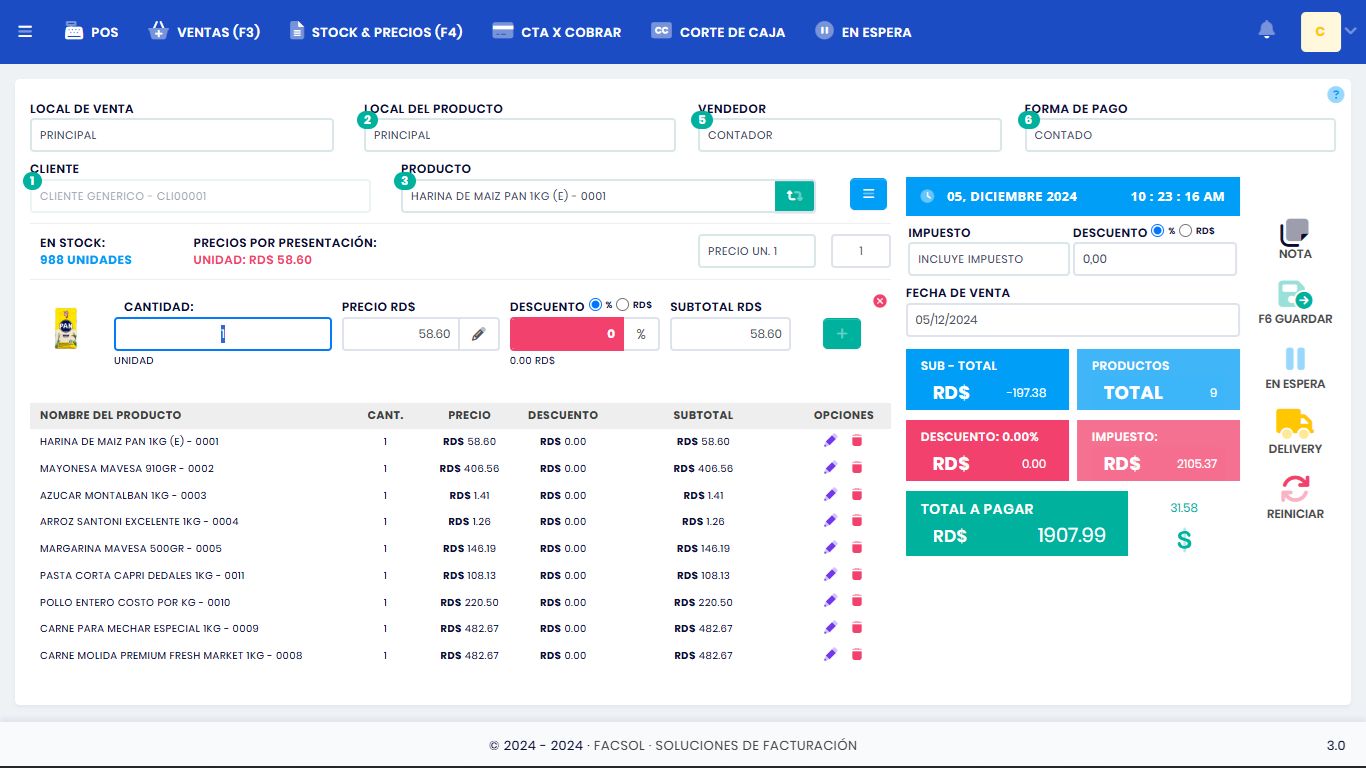Open PRODUCTO selector with HARINA DE MAIZ
Viewport: 1366px width, 768px height.
[588, 196]
